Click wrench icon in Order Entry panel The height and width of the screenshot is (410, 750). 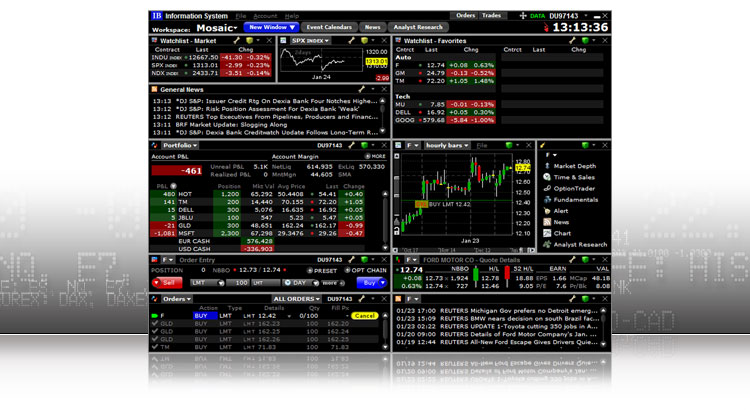pyautogui.click(x=352, y=259)
